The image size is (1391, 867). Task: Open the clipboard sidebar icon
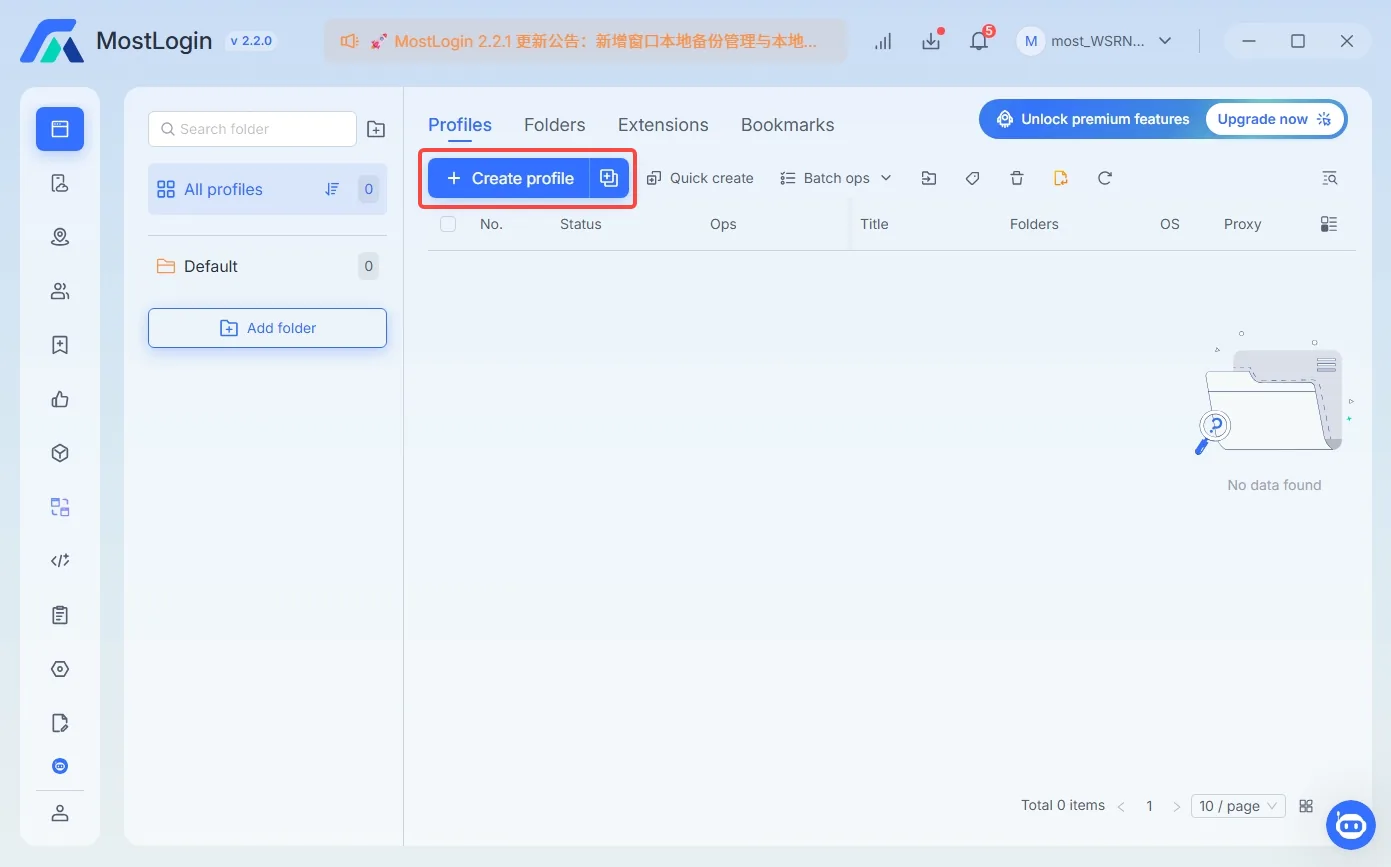[x=60, y=615]
